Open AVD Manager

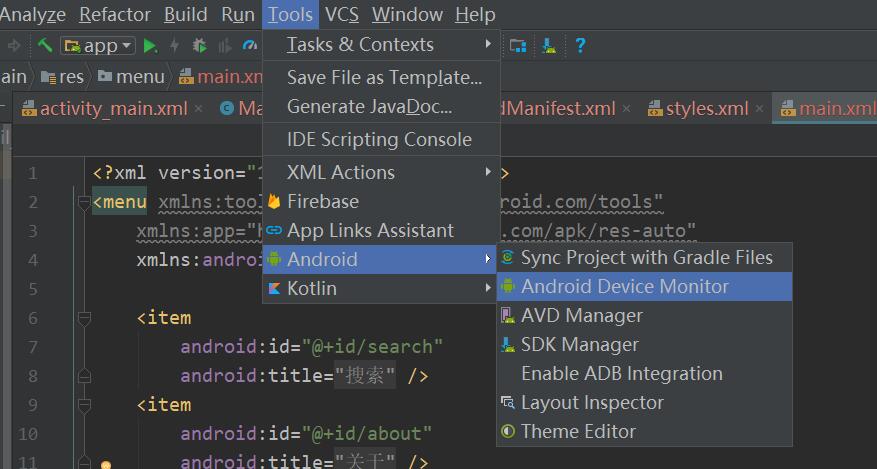644,315
